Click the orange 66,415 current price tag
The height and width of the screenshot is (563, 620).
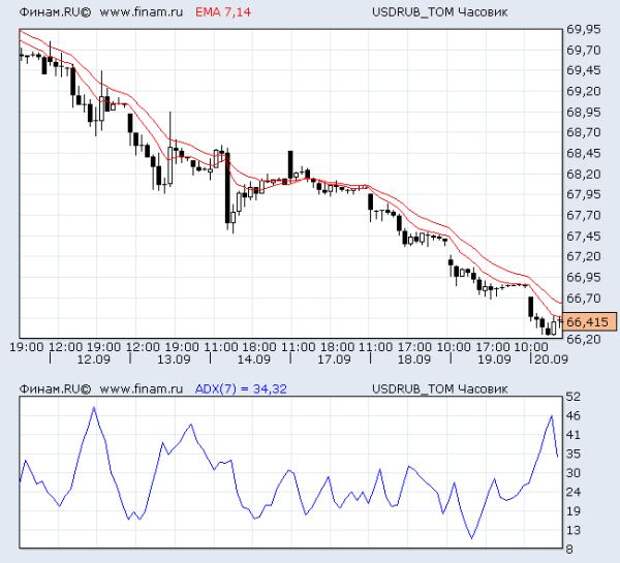coord(588,322)
